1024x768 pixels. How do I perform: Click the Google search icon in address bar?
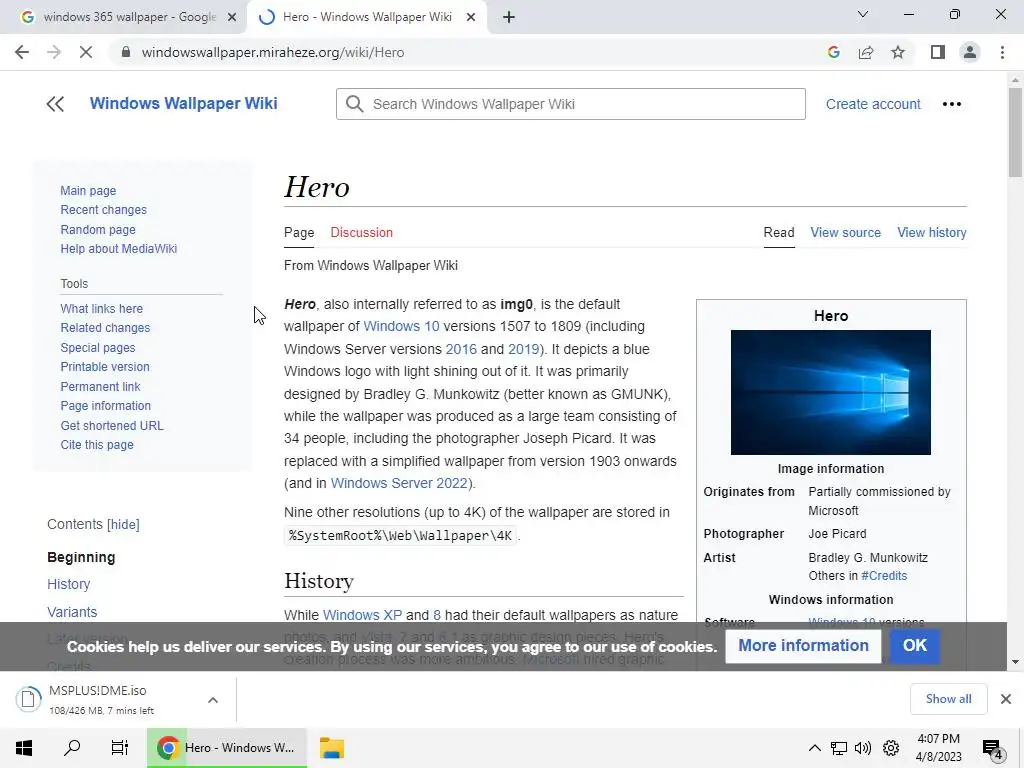click(x=833, y=52)
